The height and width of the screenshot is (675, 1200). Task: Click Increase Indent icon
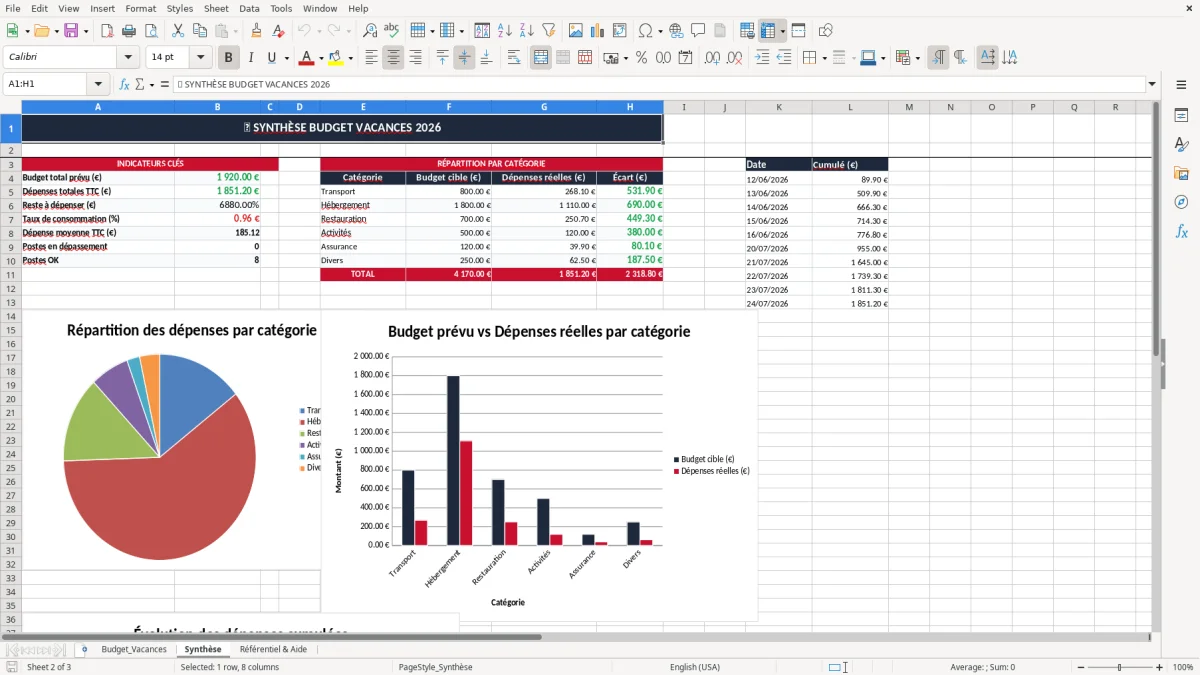[x=762, y=58]
